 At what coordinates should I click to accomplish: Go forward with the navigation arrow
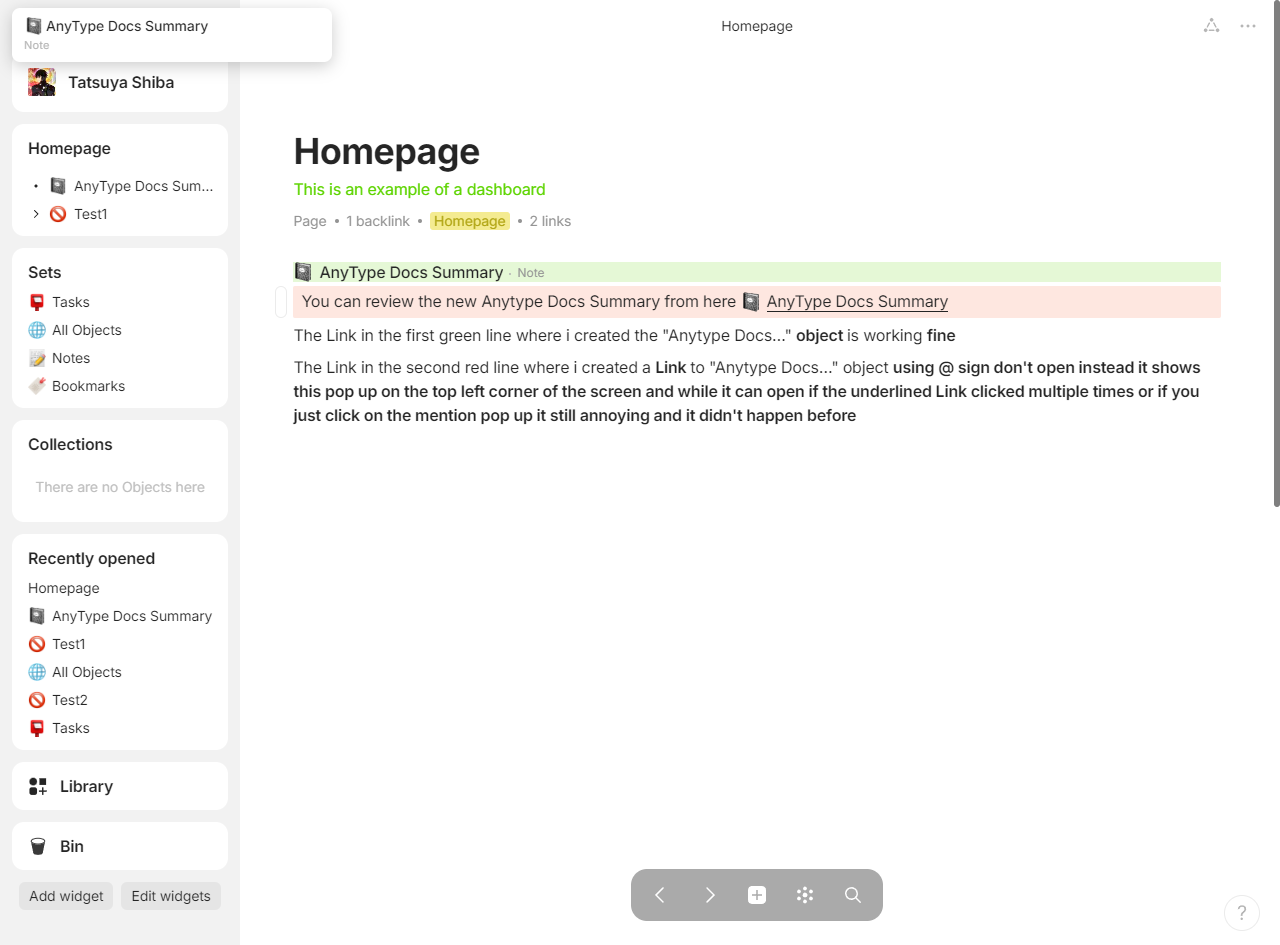click(x=709, y=895)
